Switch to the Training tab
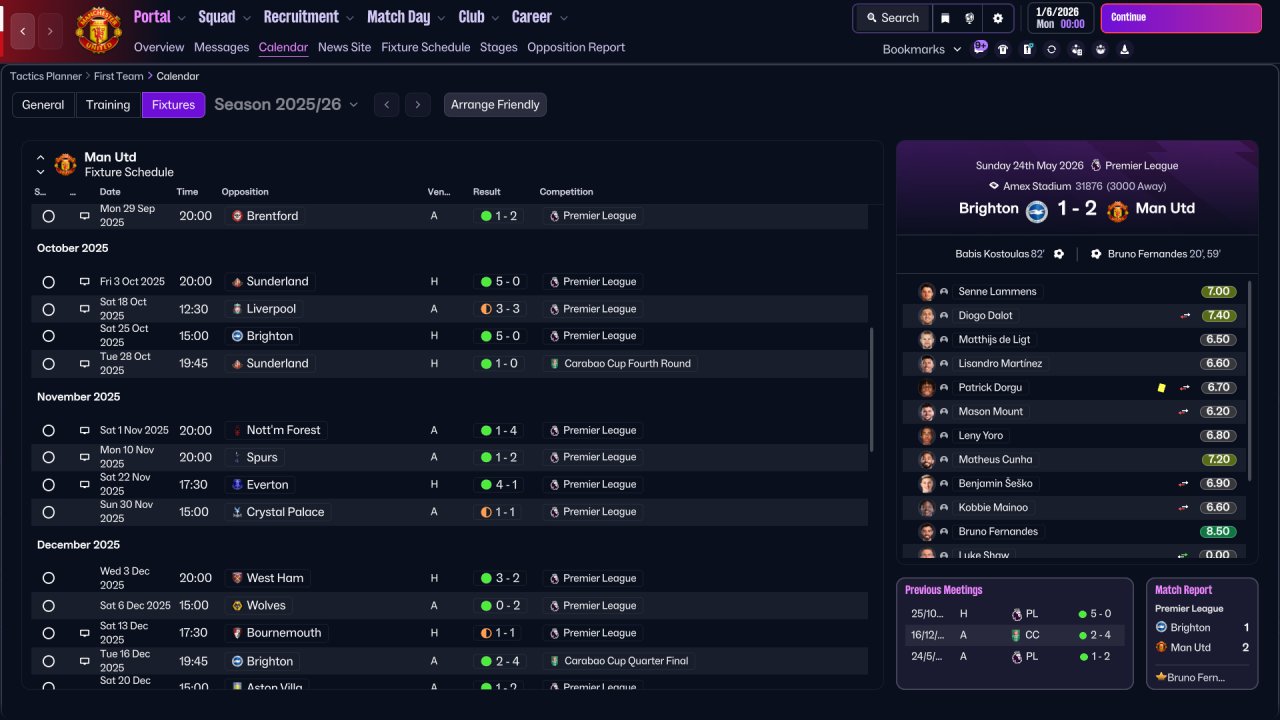This screenshot has height=720, width=1280. 108,105
